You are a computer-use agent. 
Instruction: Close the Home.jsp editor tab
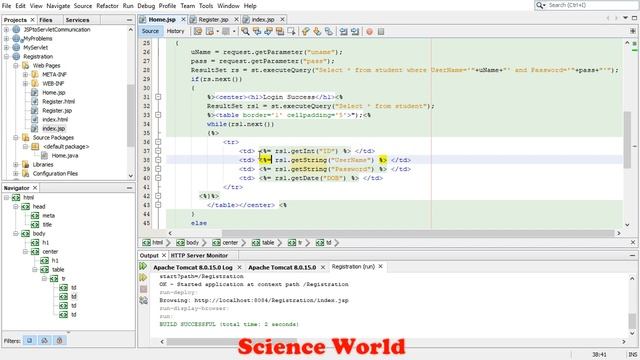coord(183,19)
